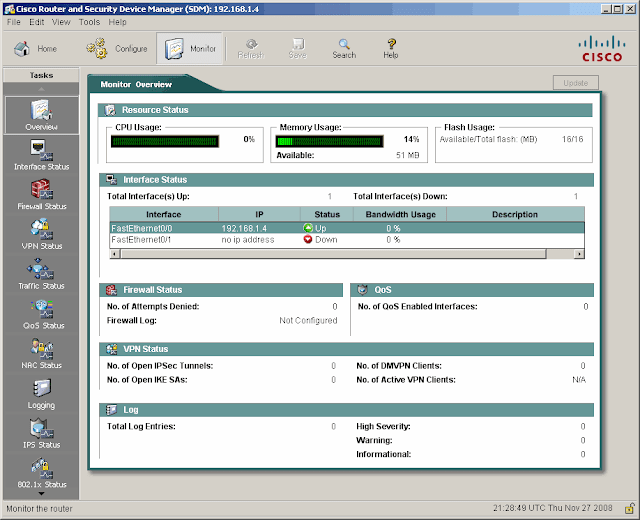Click the Resource Status header icon
Screen dimensions: 640x520
click(110, 110)
